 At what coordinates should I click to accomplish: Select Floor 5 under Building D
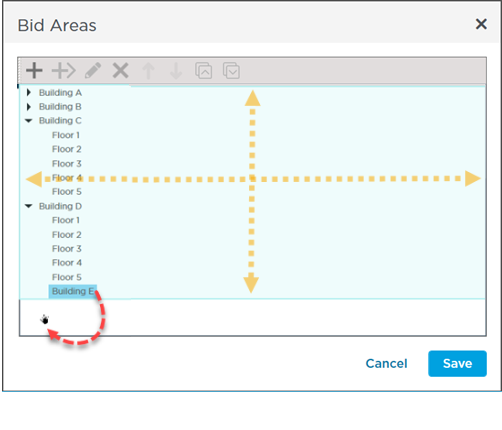[x=67, y=277]
